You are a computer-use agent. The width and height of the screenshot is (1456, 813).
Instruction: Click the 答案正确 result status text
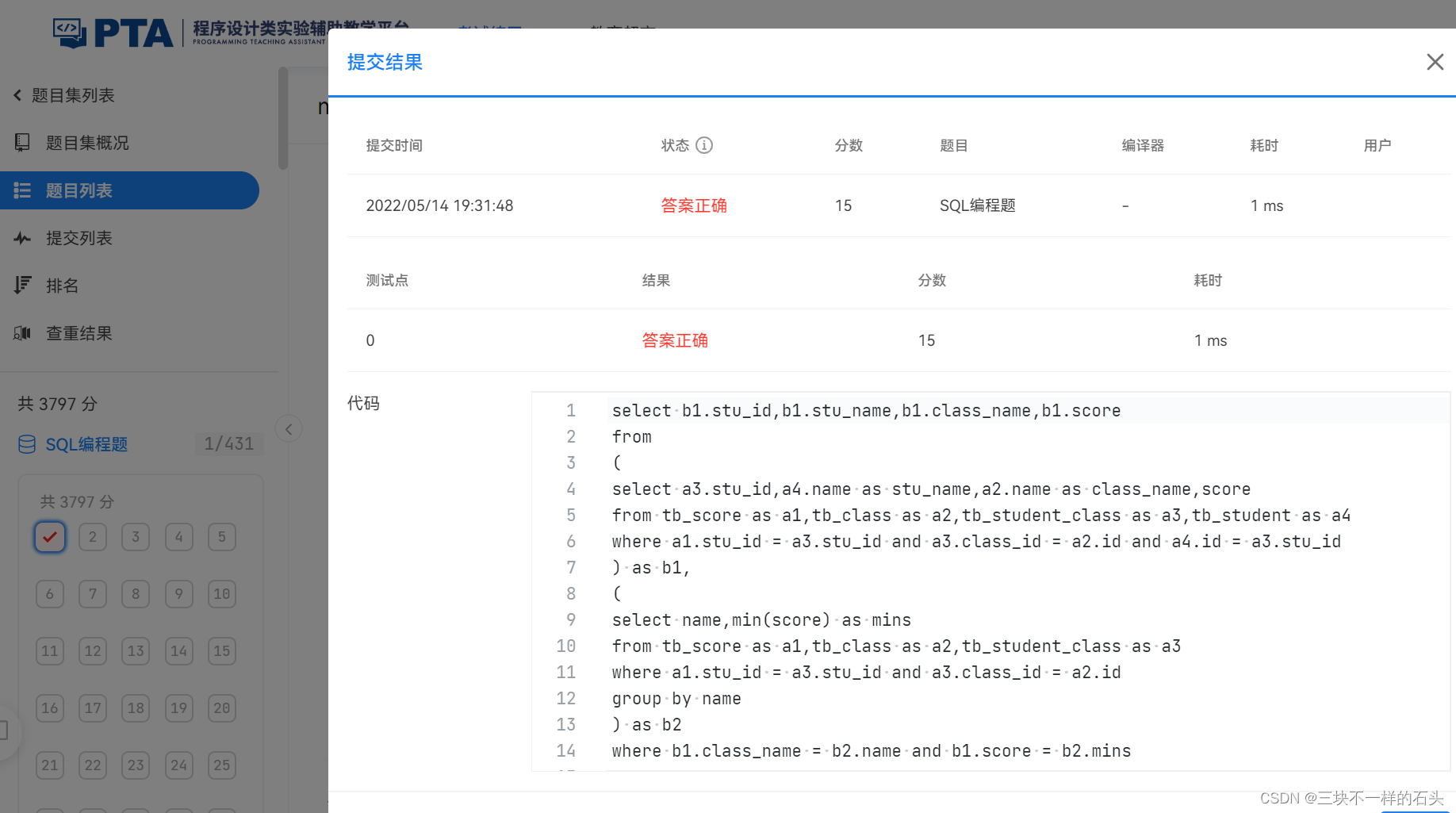tap(693, 205)
